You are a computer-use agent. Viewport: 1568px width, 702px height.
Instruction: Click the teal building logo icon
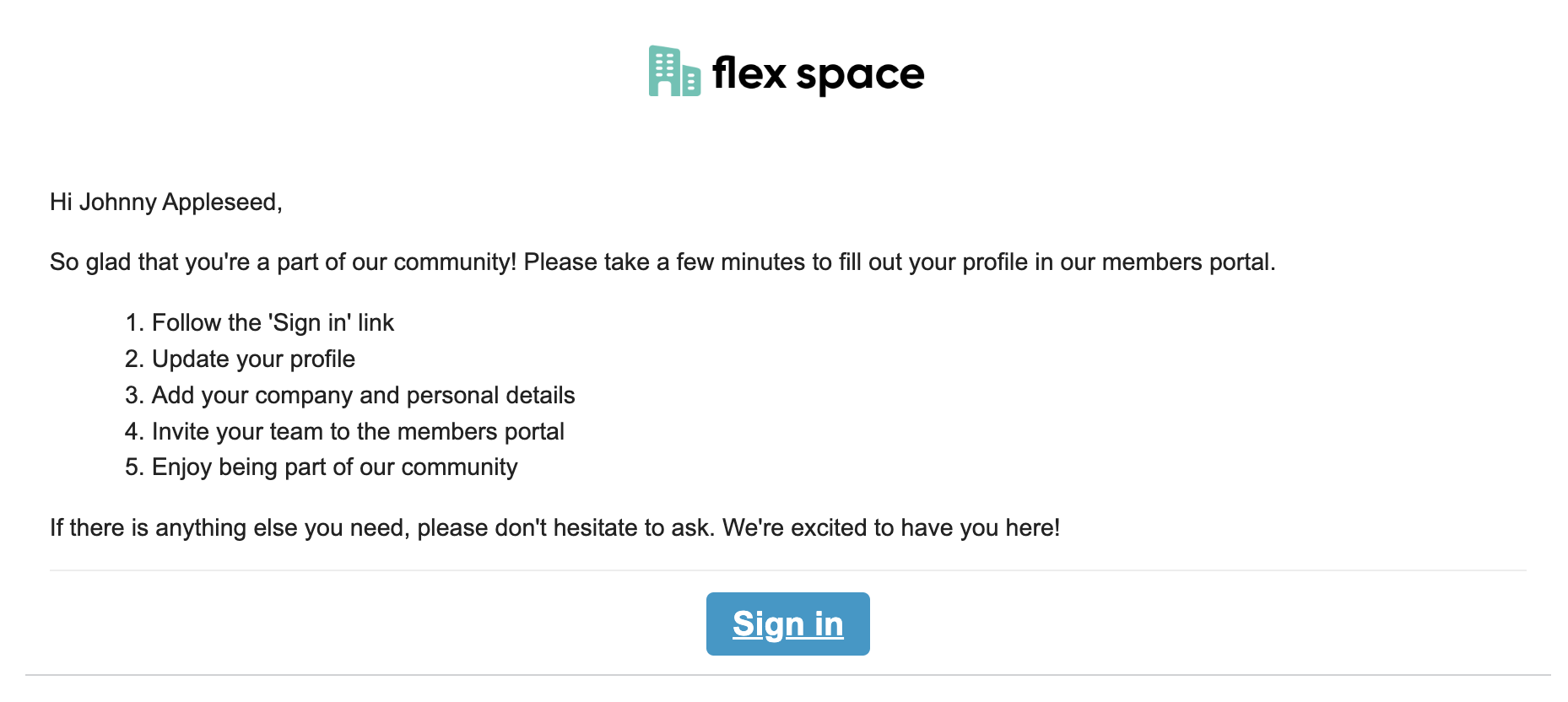click(674, 71)
